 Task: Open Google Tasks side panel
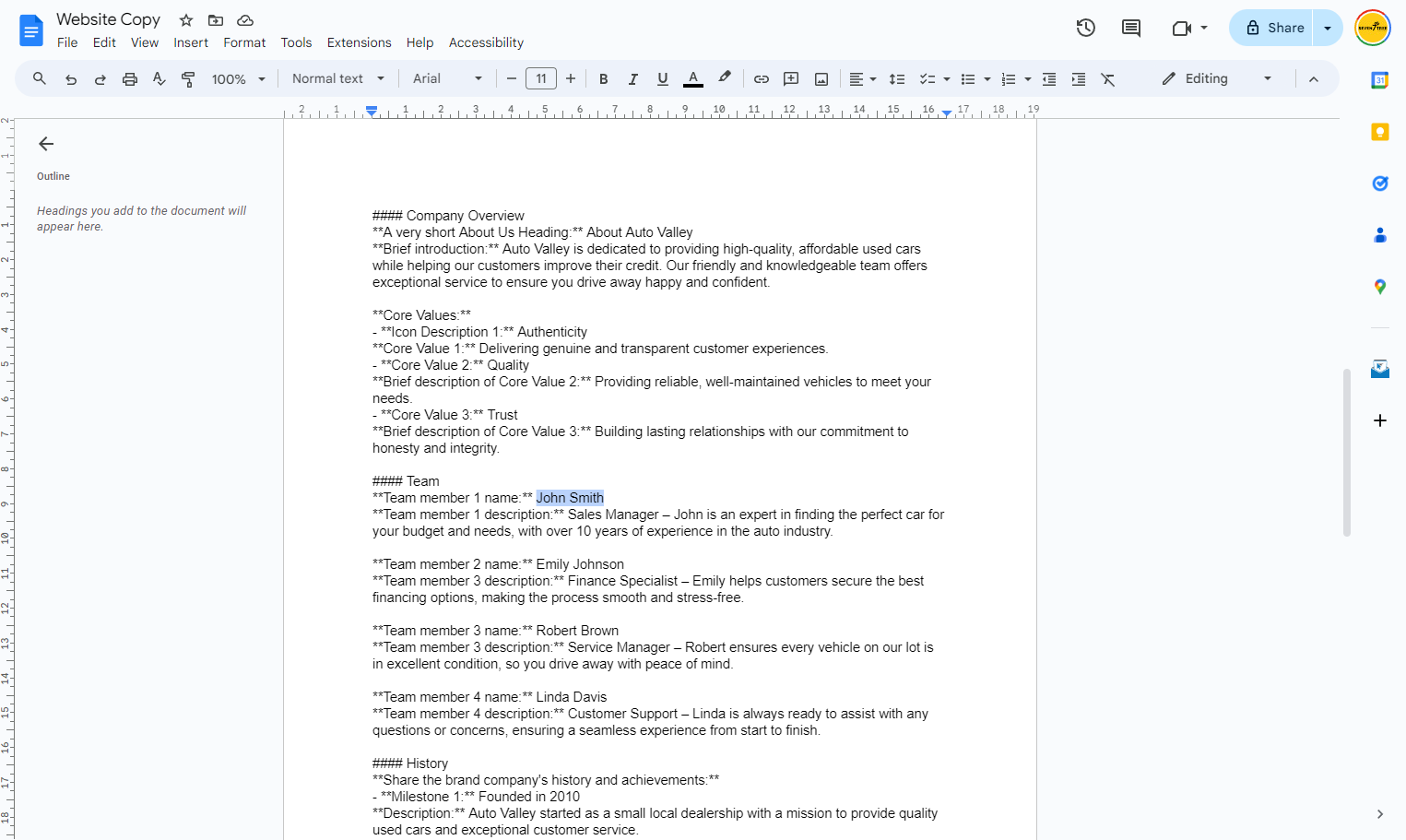(1380, 183)
